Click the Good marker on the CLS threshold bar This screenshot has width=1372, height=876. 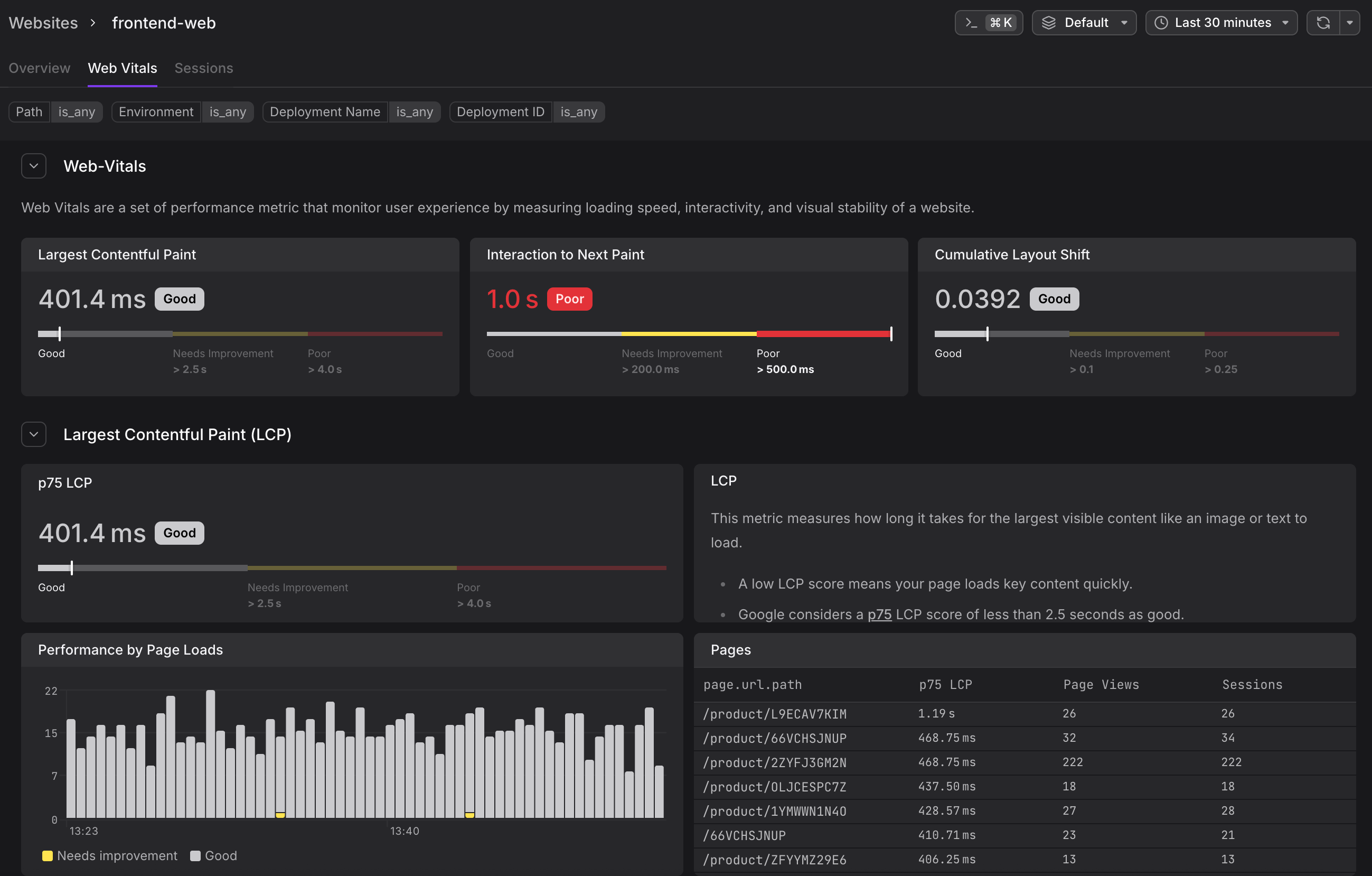coord(986,334)
